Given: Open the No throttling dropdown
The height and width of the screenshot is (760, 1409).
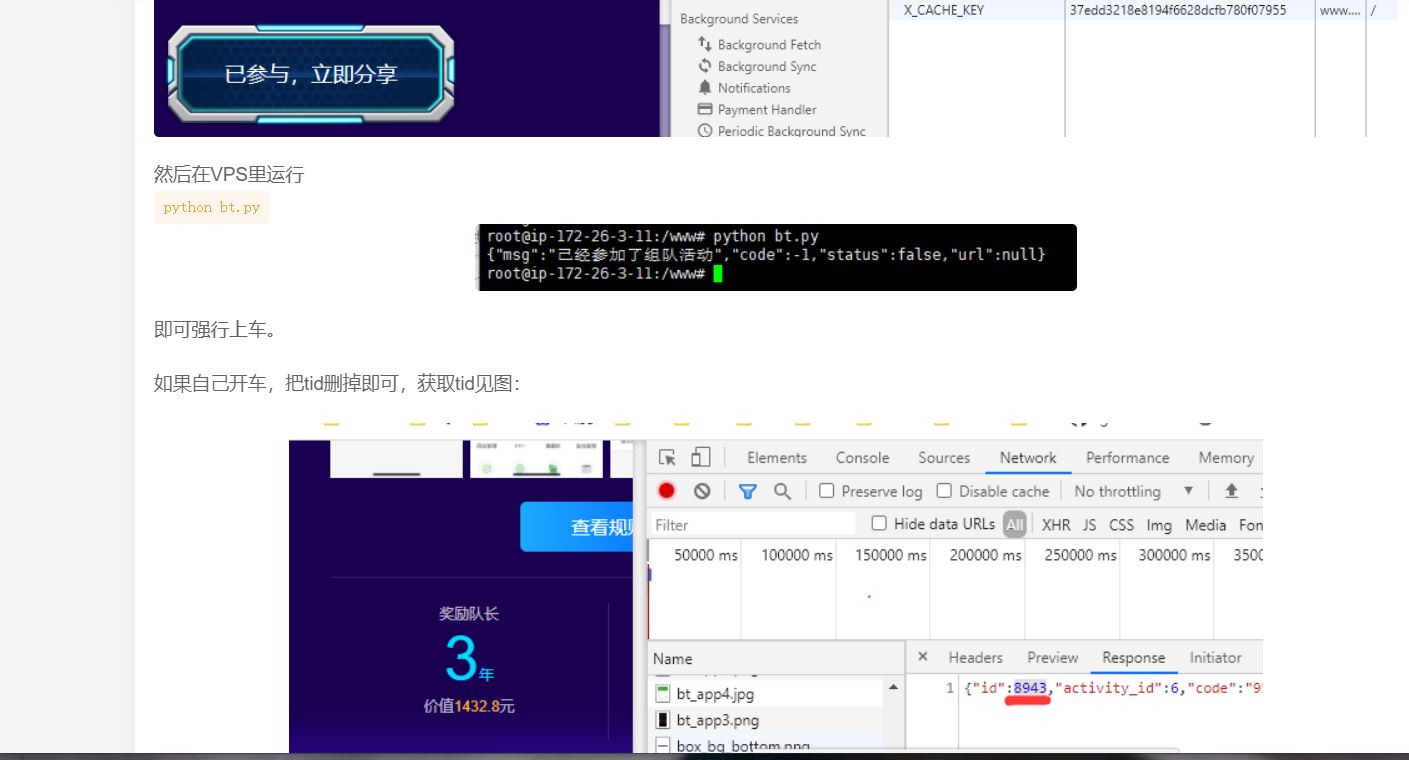Looking at the screenshot, I should [x=1133, y=491].
